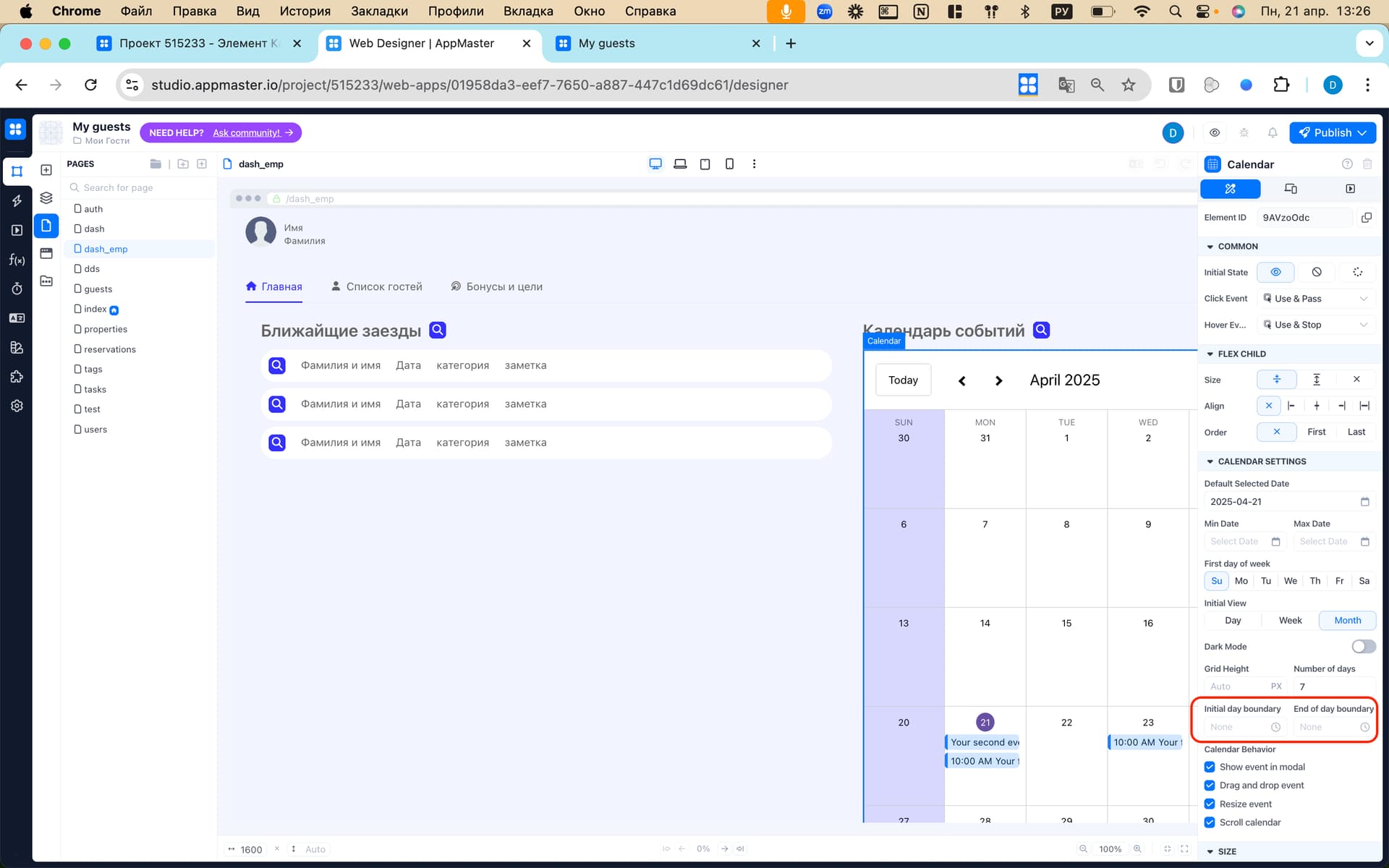Image resolution: width=1389 pixels, height=868 pixels.
Task: Collapse the CALENDAR SETTINGS section
Action: [1210, 461]
